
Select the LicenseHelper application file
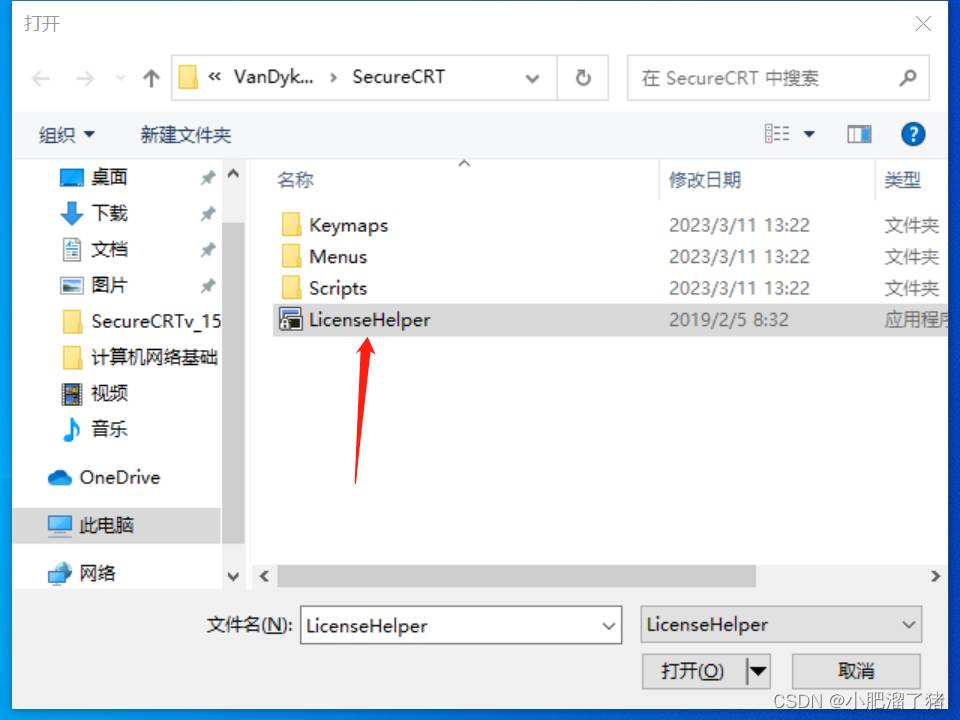[609, 320]
